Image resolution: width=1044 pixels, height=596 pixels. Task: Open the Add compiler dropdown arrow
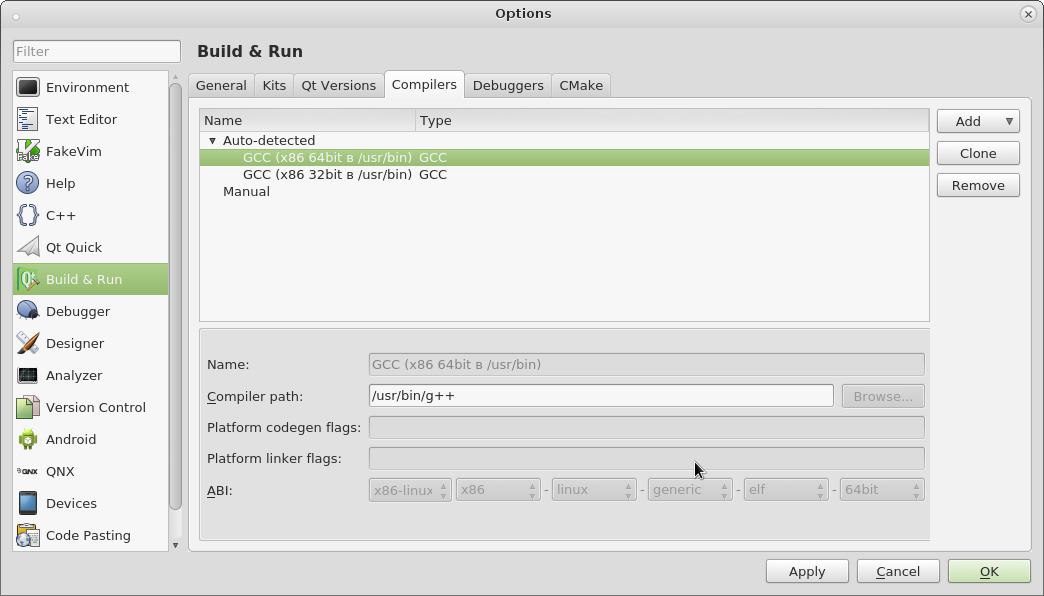point(1009,121)
